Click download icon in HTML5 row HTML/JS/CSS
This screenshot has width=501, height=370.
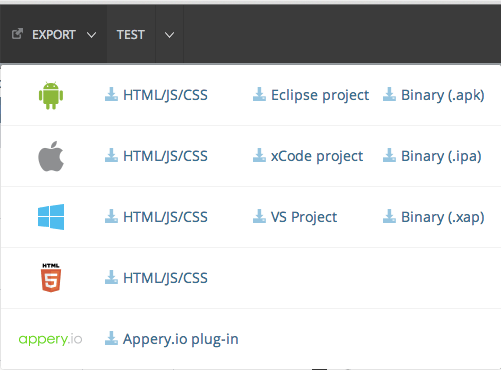pyautogui.click(x=111, y=277)
